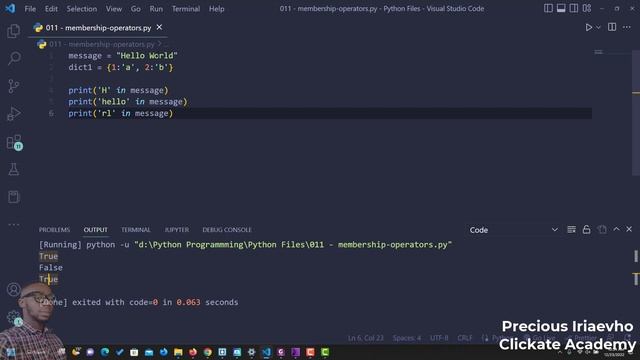Click the UTF-8 encoding status entry
The image size is (640, 360).
point(439,338)
